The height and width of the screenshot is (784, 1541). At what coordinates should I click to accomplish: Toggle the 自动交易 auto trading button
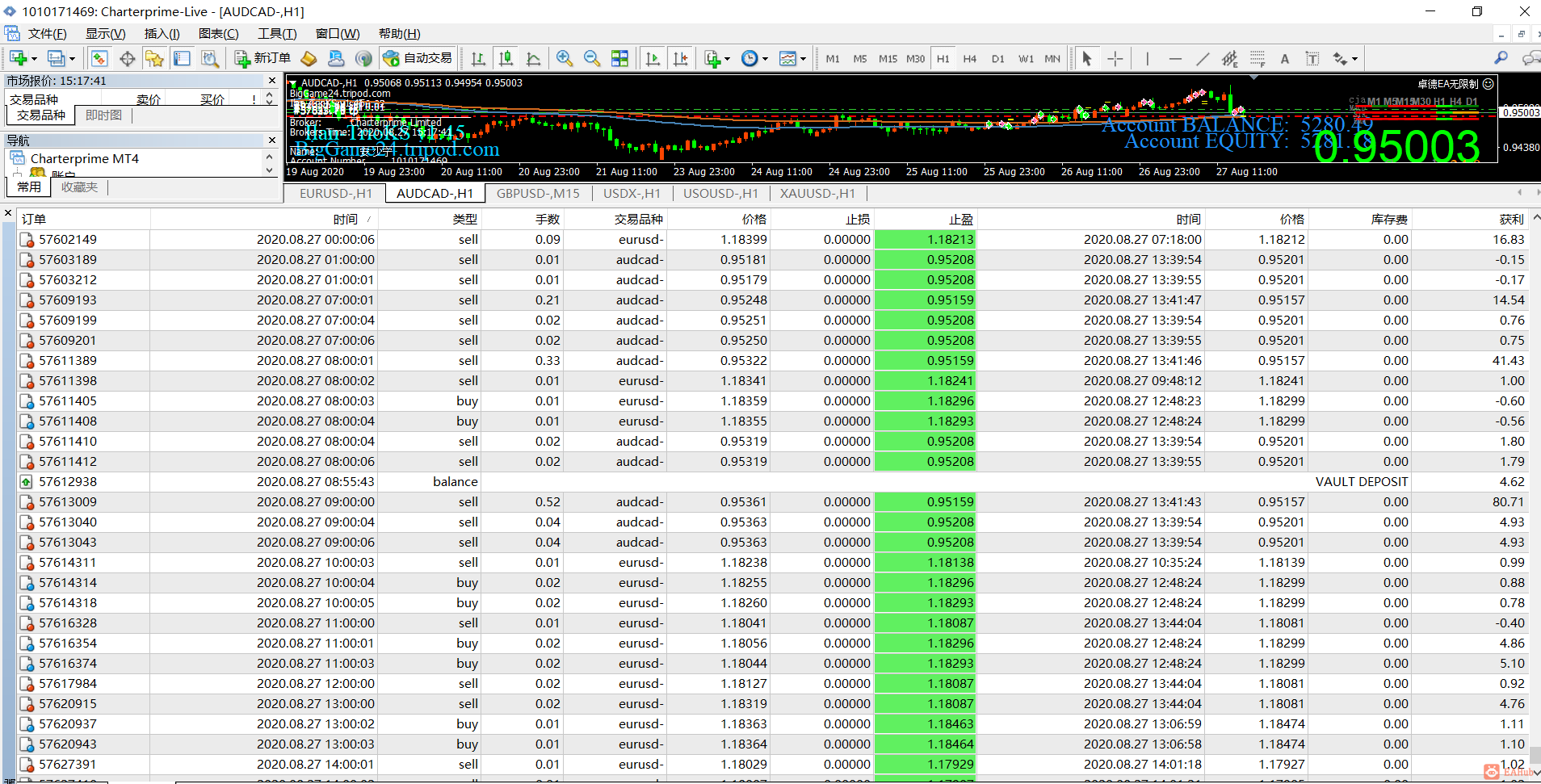pos(418,58)
